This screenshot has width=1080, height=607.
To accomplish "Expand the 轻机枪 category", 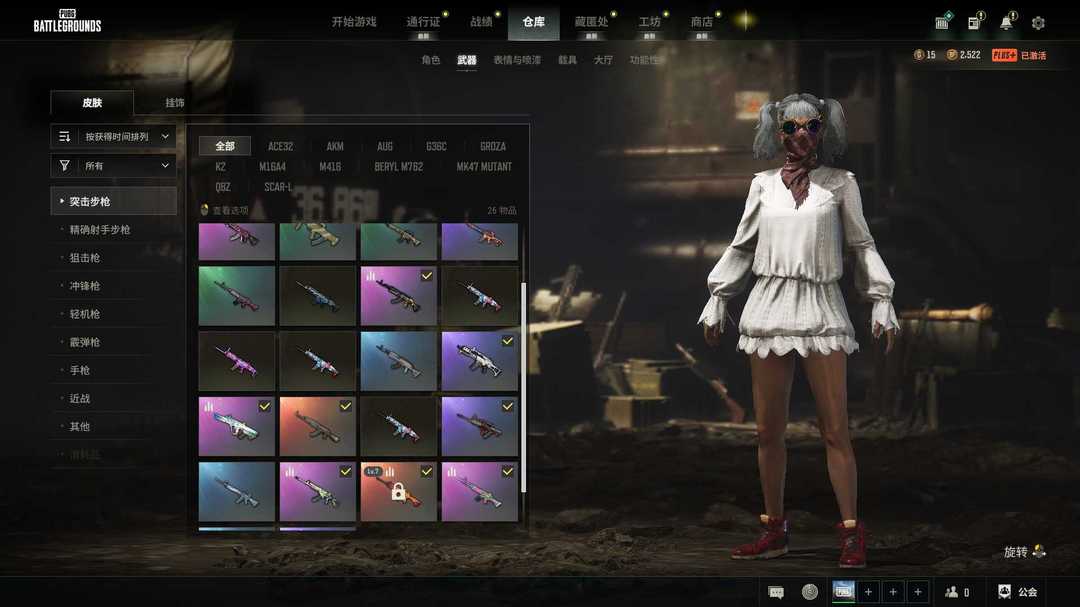I will pyautogui.click(x=85, y=314).
